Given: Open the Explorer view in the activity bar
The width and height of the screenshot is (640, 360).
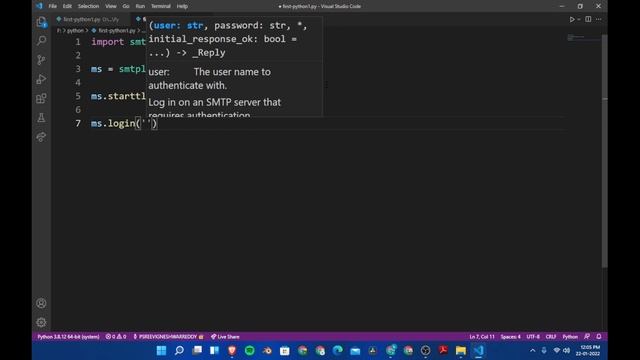Looking at the screenshot, I should 41,22.
